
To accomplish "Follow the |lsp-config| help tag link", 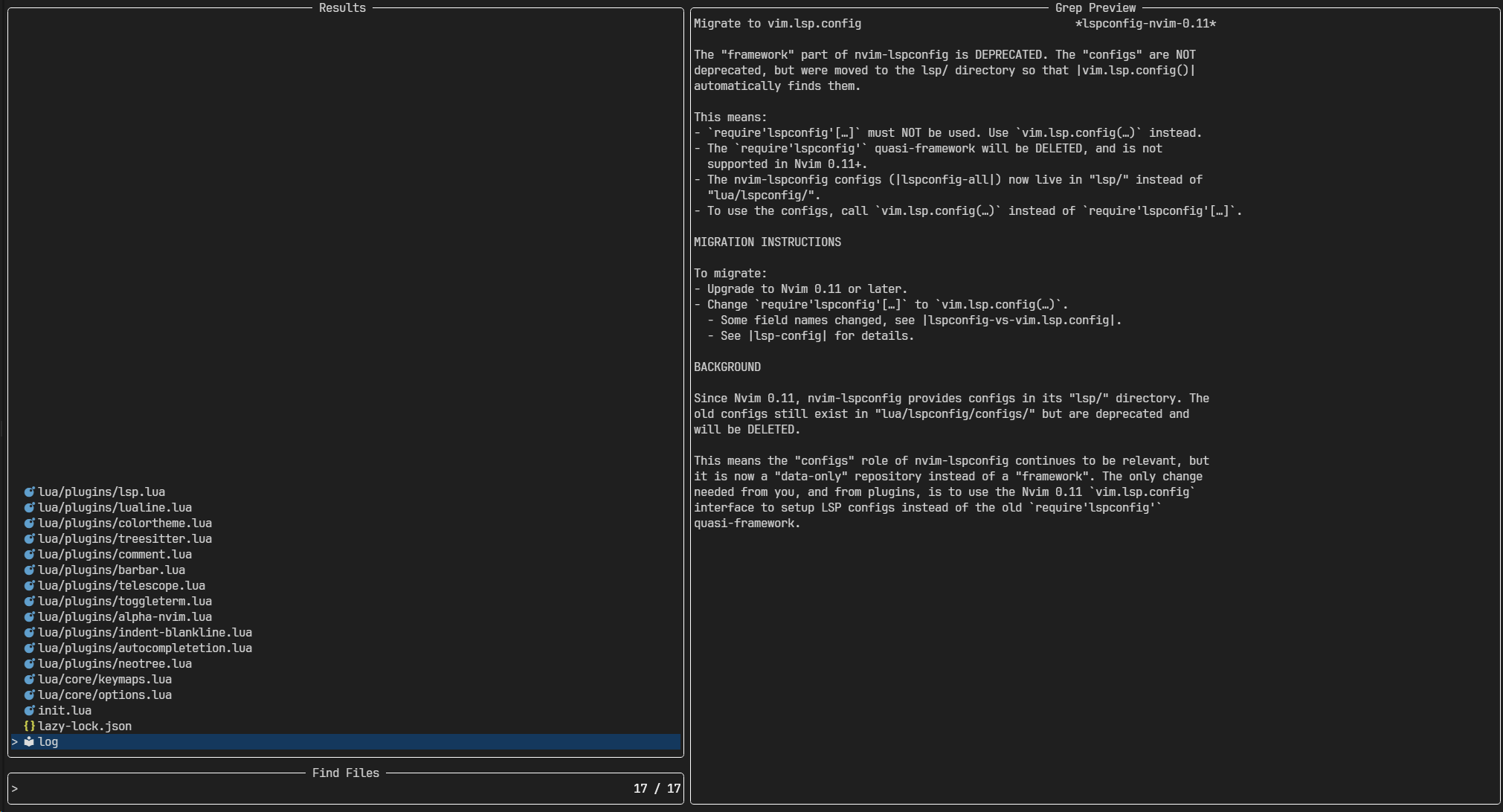I will [788, 336].
